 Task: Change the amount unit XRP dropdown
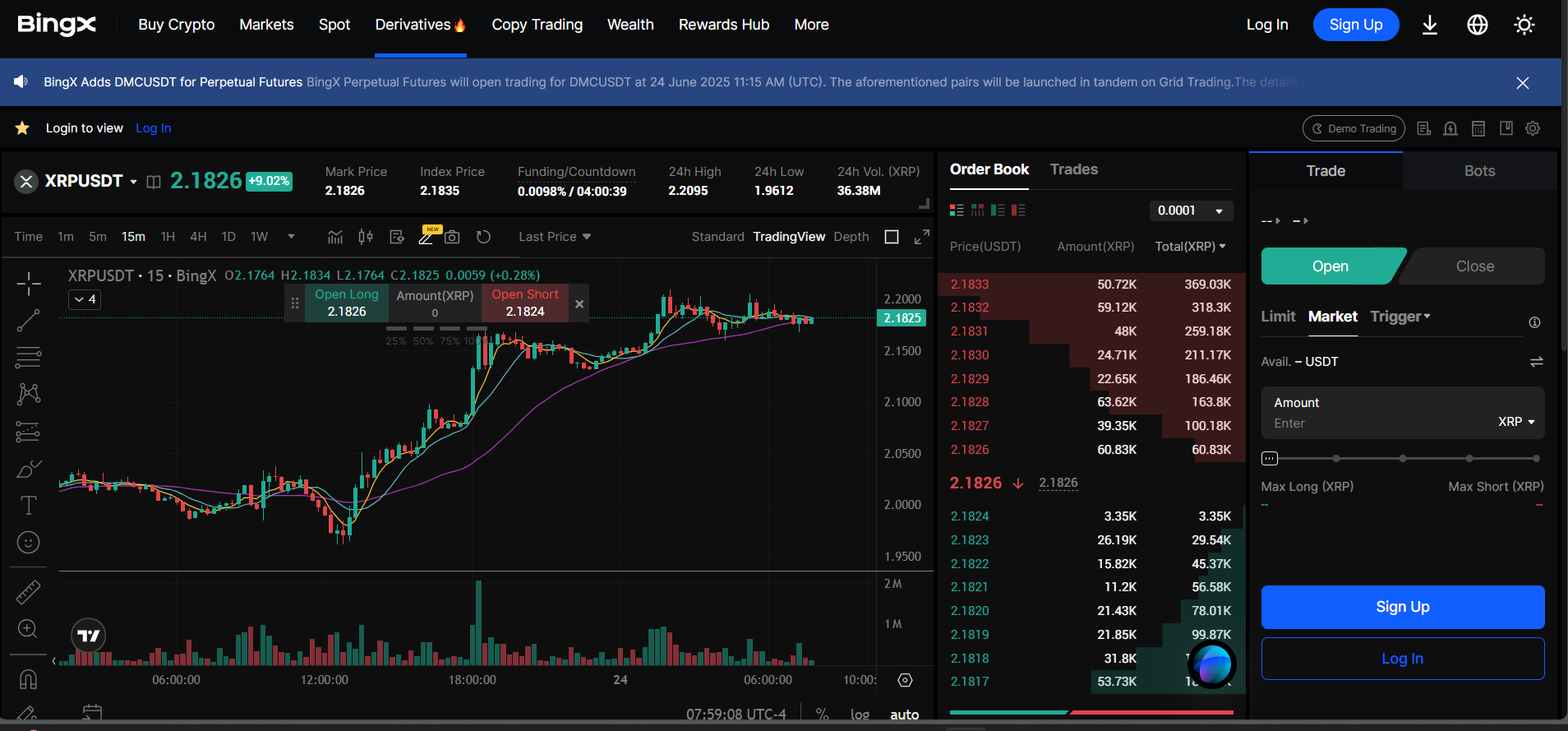click(x=1516, y=422)
